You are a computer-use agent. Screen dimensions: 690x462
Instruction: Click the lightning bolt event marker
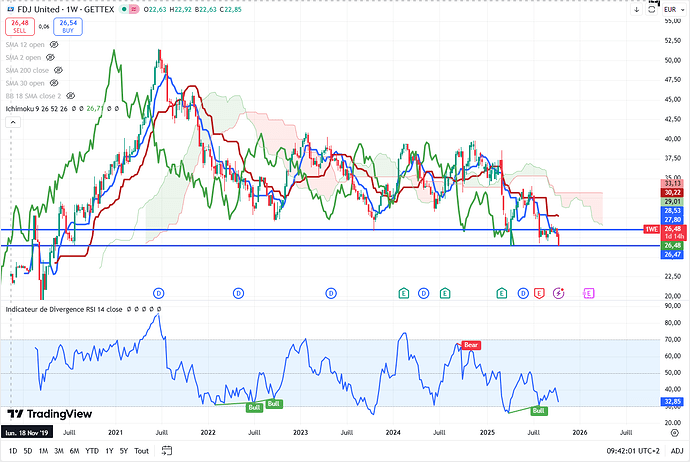point(559,292)
